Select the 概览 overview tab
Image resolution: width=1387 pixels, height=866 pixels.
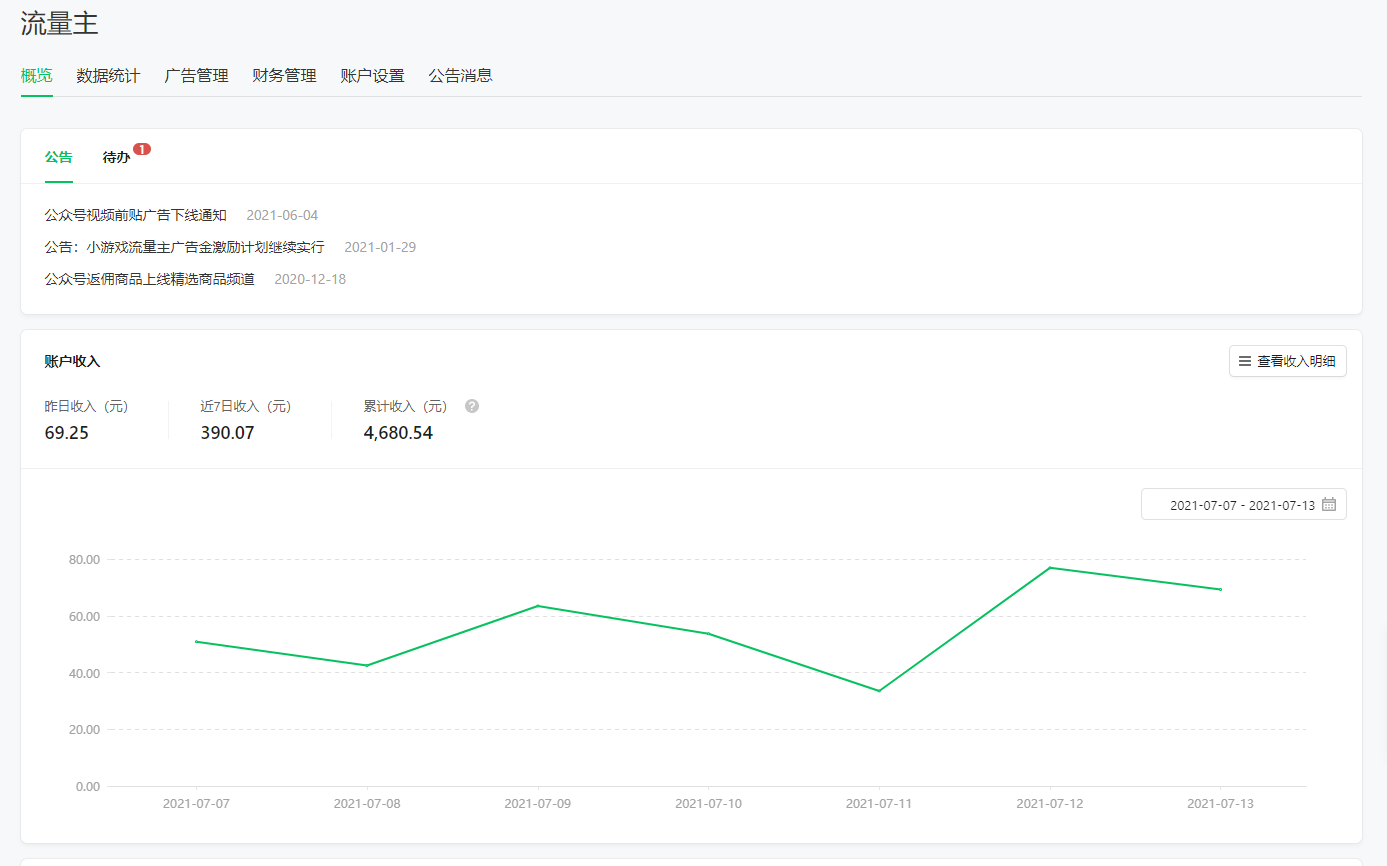pos(37,76)
